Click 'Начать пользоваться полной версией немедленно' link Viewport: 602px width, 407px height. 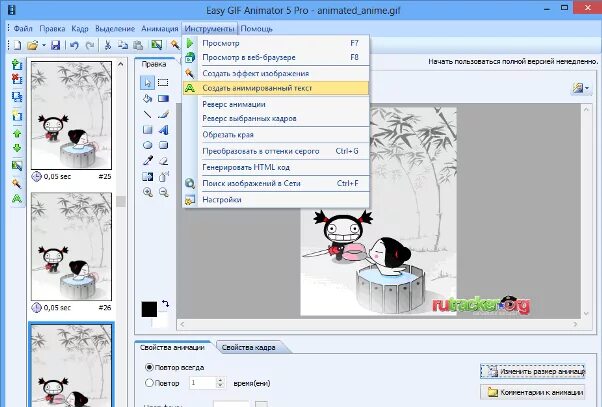click(x=513, y=61)
